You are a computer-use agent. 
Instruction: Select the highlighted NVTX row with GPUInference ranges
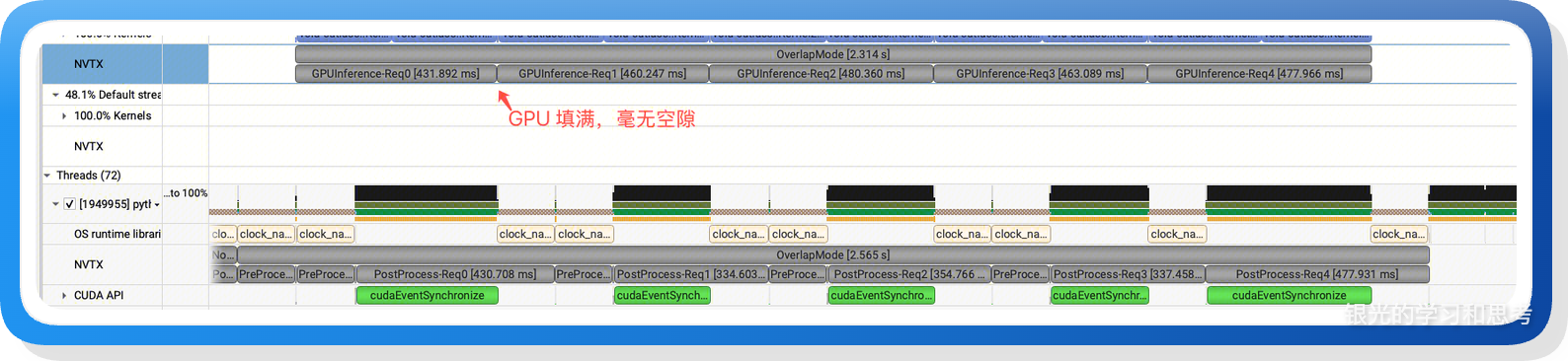tap(124, 64)
